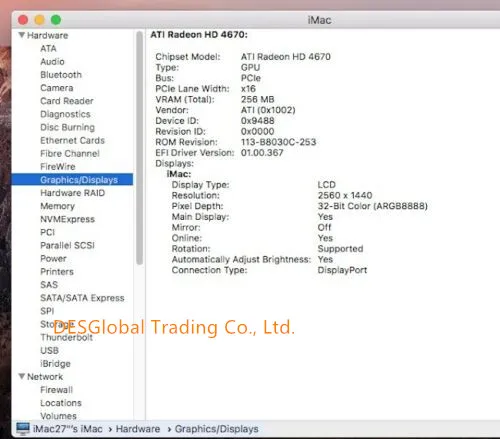
Task: Select the highlighted Graphics/Displays row
Action: (72, 180)
